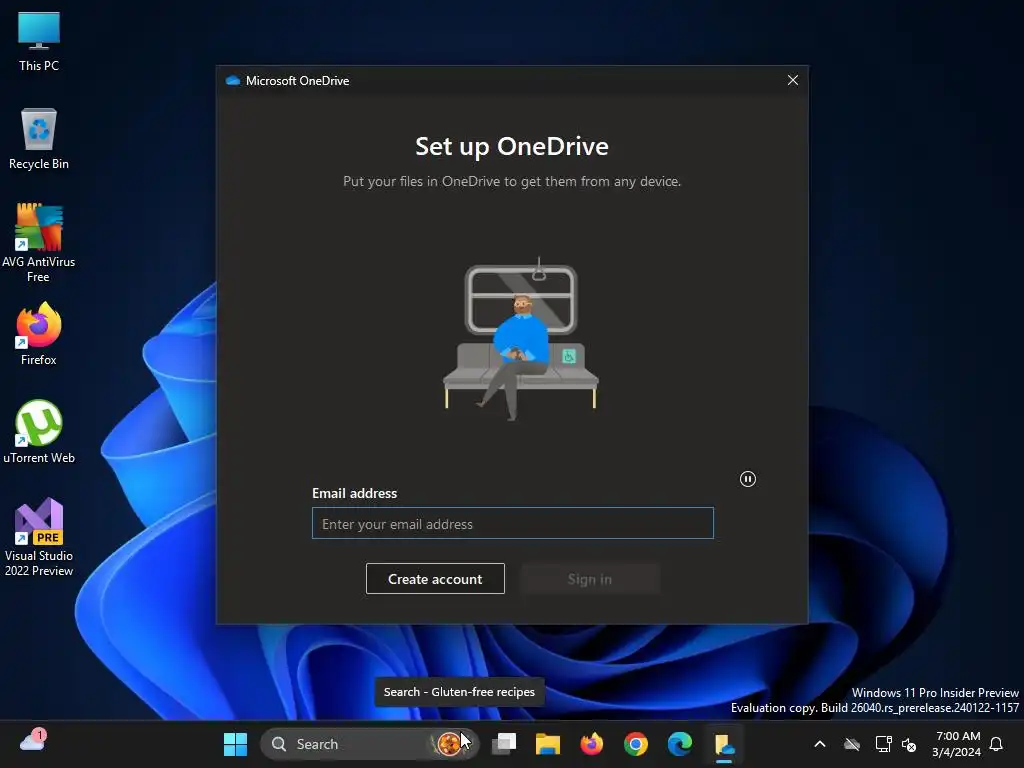Click the train passenger illustration
The image size is (1024, 768).
pyautogui.click(x=520, y=339)
